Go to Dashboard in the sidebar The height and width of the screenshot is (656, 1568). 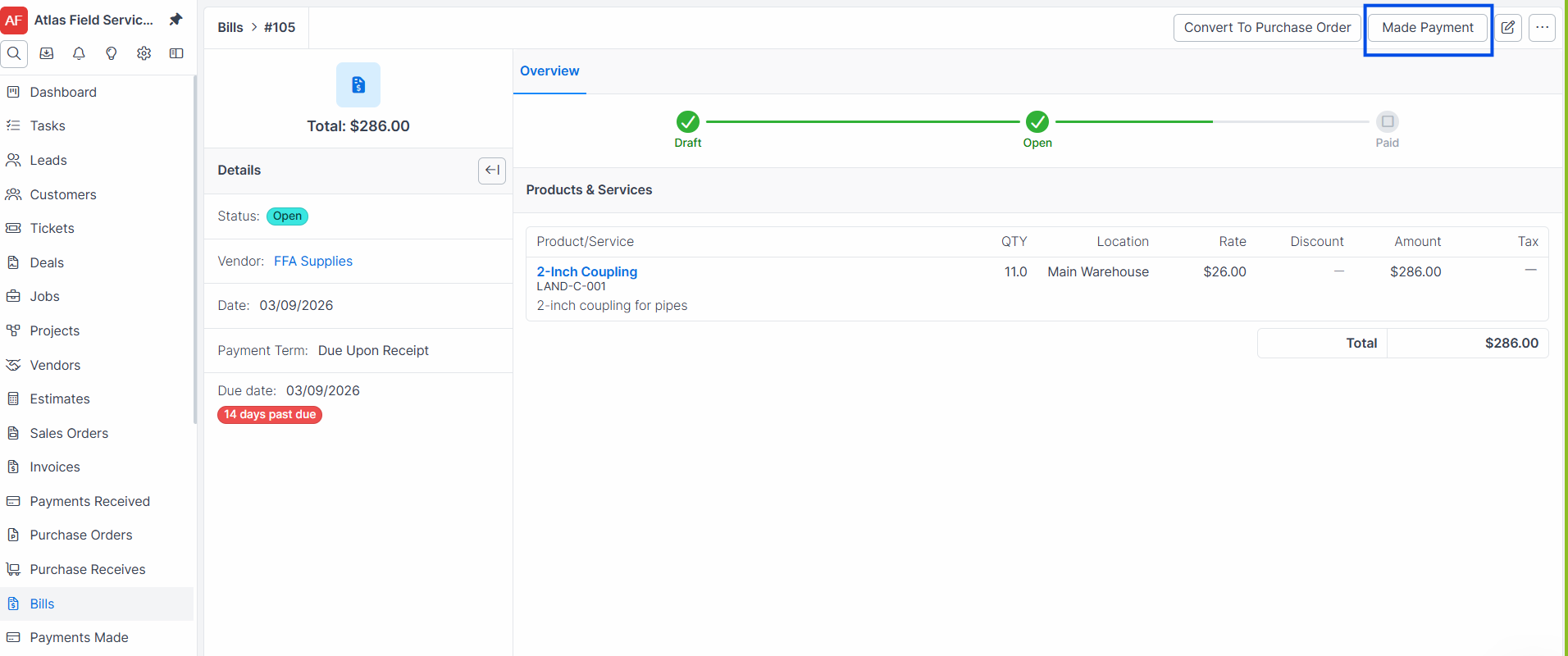coord(97,93)
